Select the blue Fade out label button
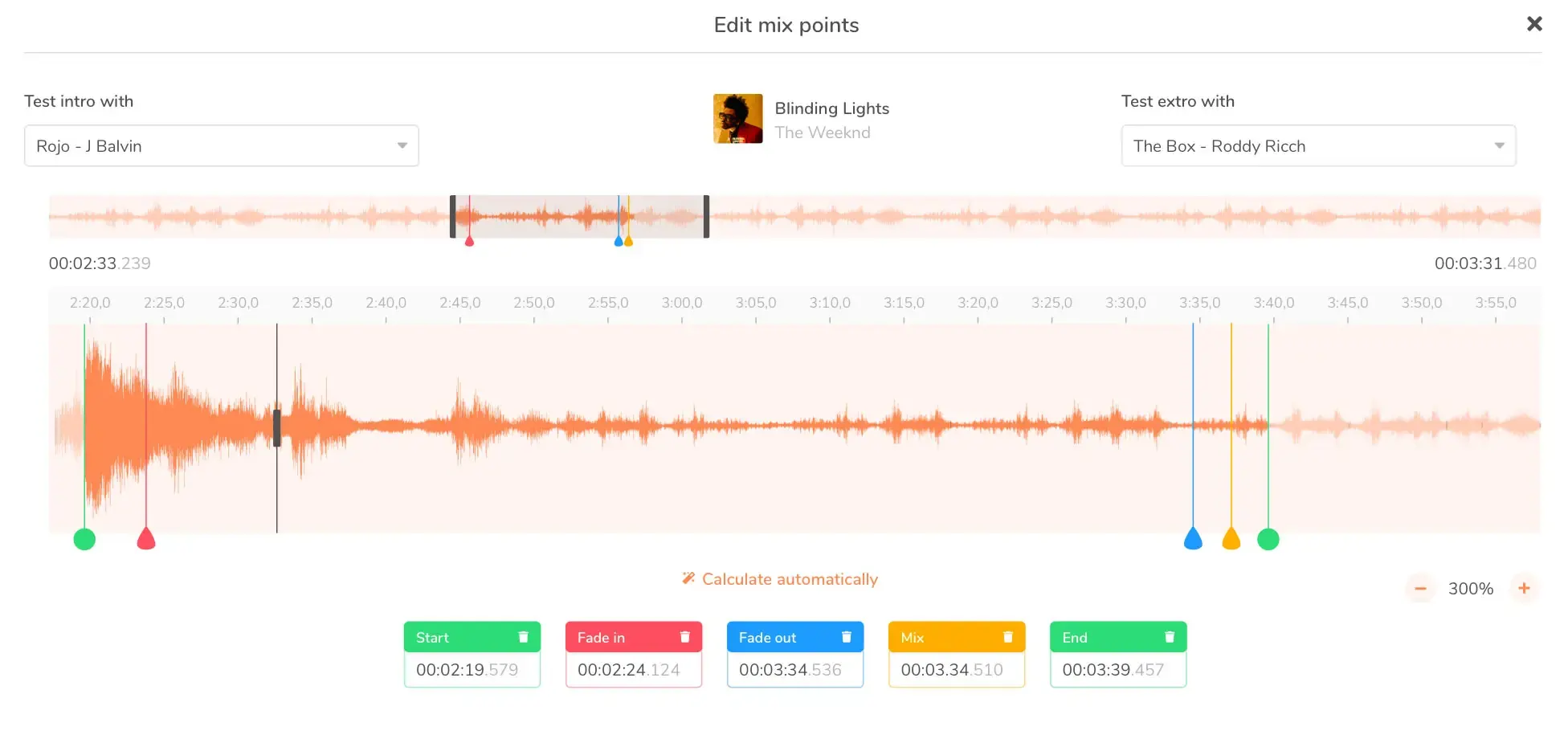This screenshot has height=739, width=1568. pyautogui.click(x=795, y=637)
